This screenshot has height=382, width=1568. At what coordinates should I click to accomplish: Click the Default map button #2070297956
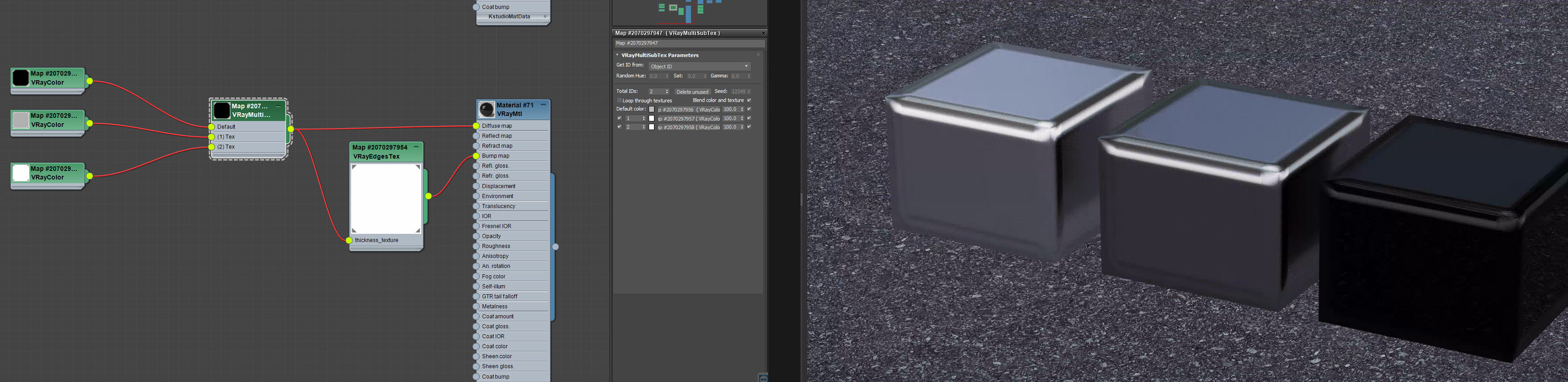pyautogui.click(x=688, y=109)
